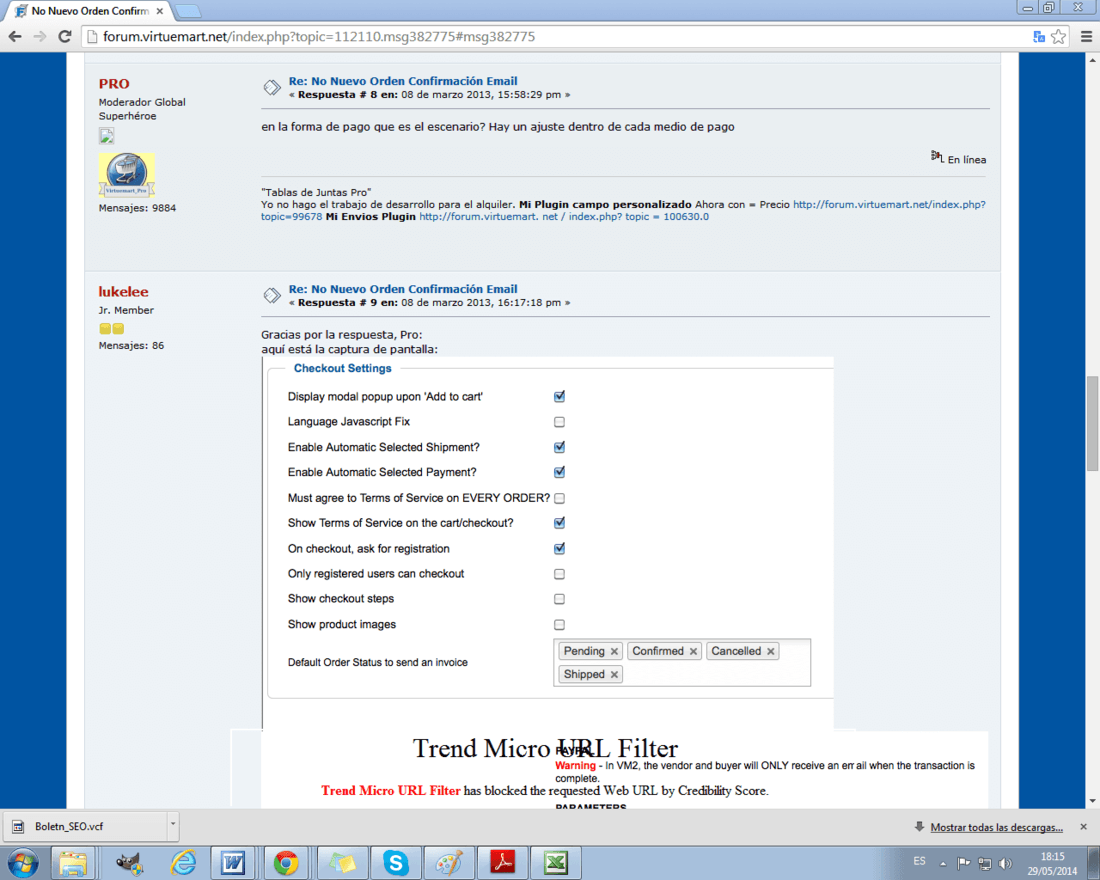Open the Chrome menu with the hamburger icon
Image resolution: width=1100 pixels, height=880 pixels.
(x=1086, y=36)
